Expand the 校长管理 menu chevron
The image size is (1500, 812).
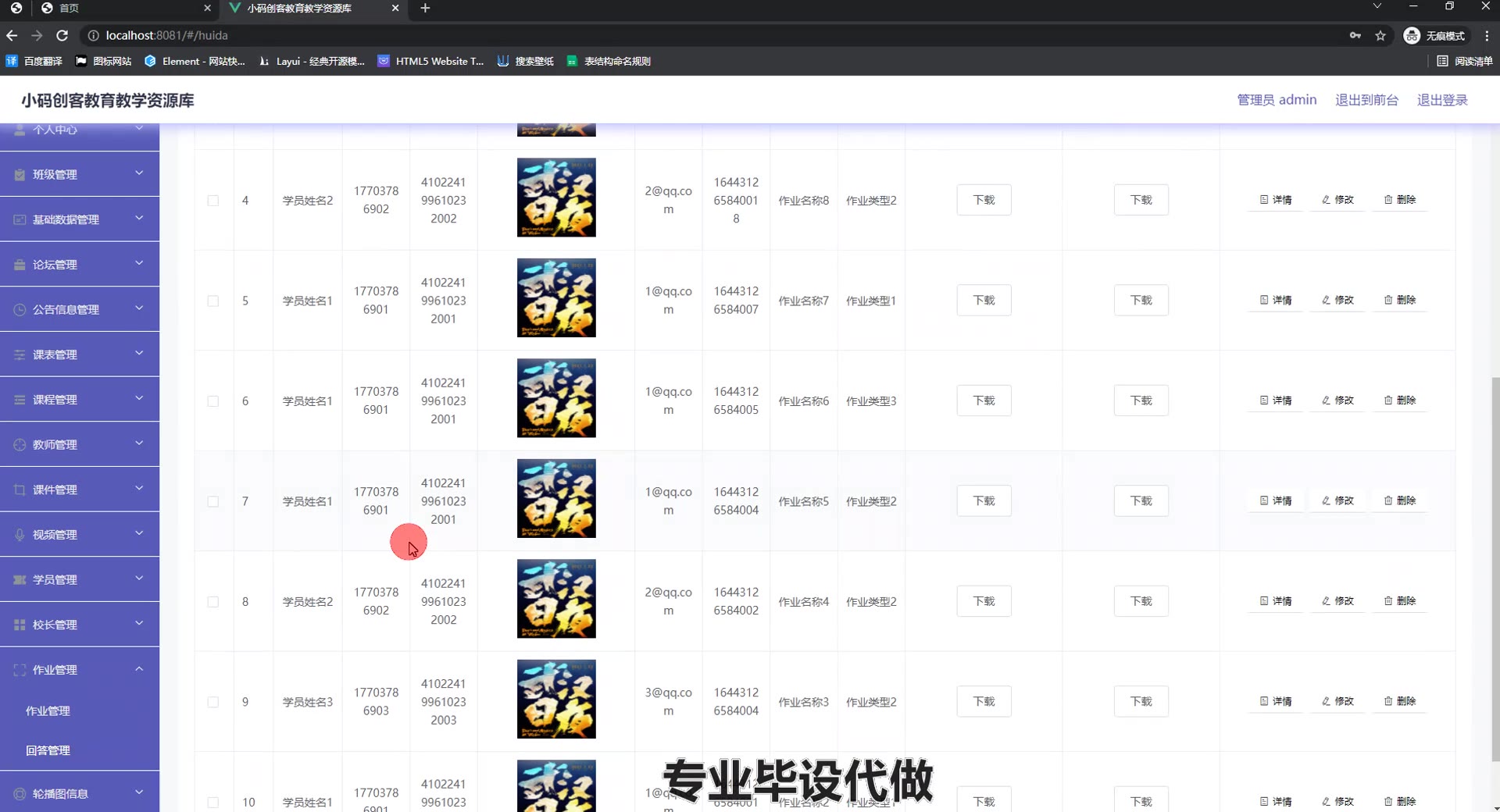(139, 624)
